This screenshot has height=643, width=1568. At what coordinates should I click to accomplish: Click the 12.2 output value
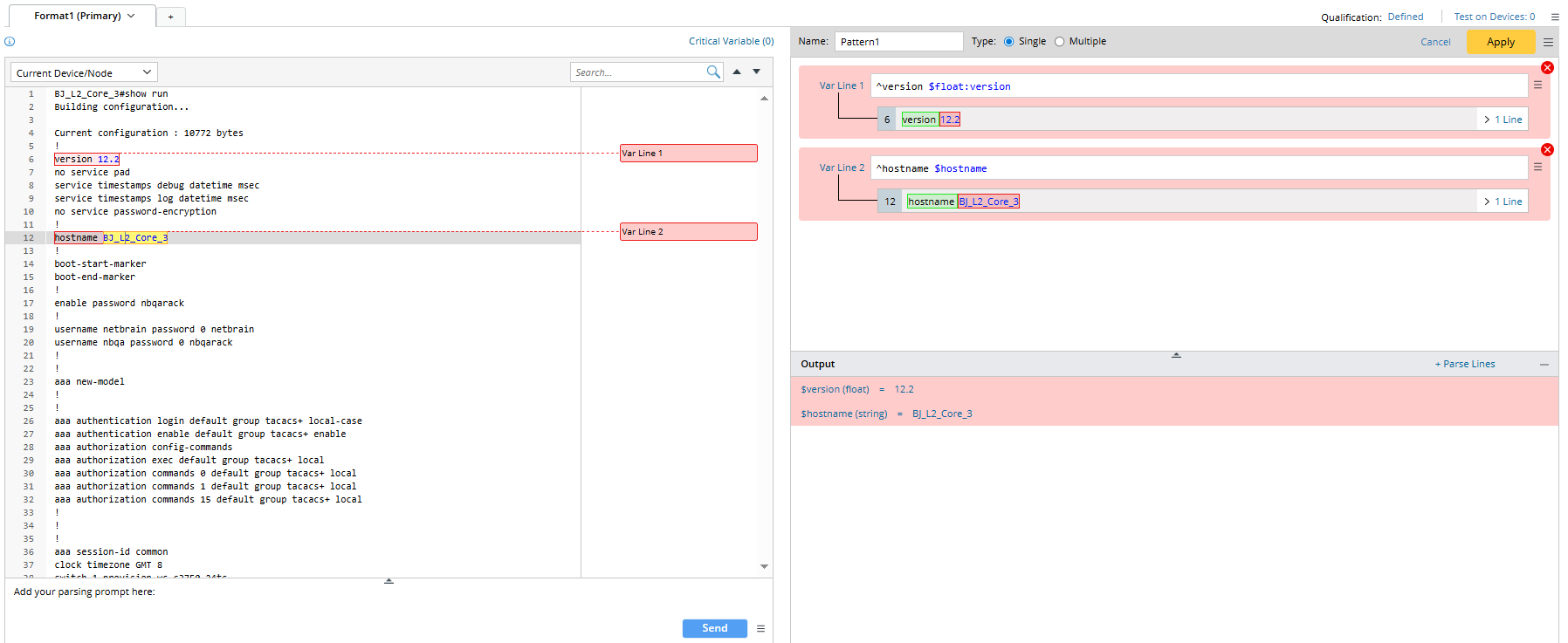[904, 389]
